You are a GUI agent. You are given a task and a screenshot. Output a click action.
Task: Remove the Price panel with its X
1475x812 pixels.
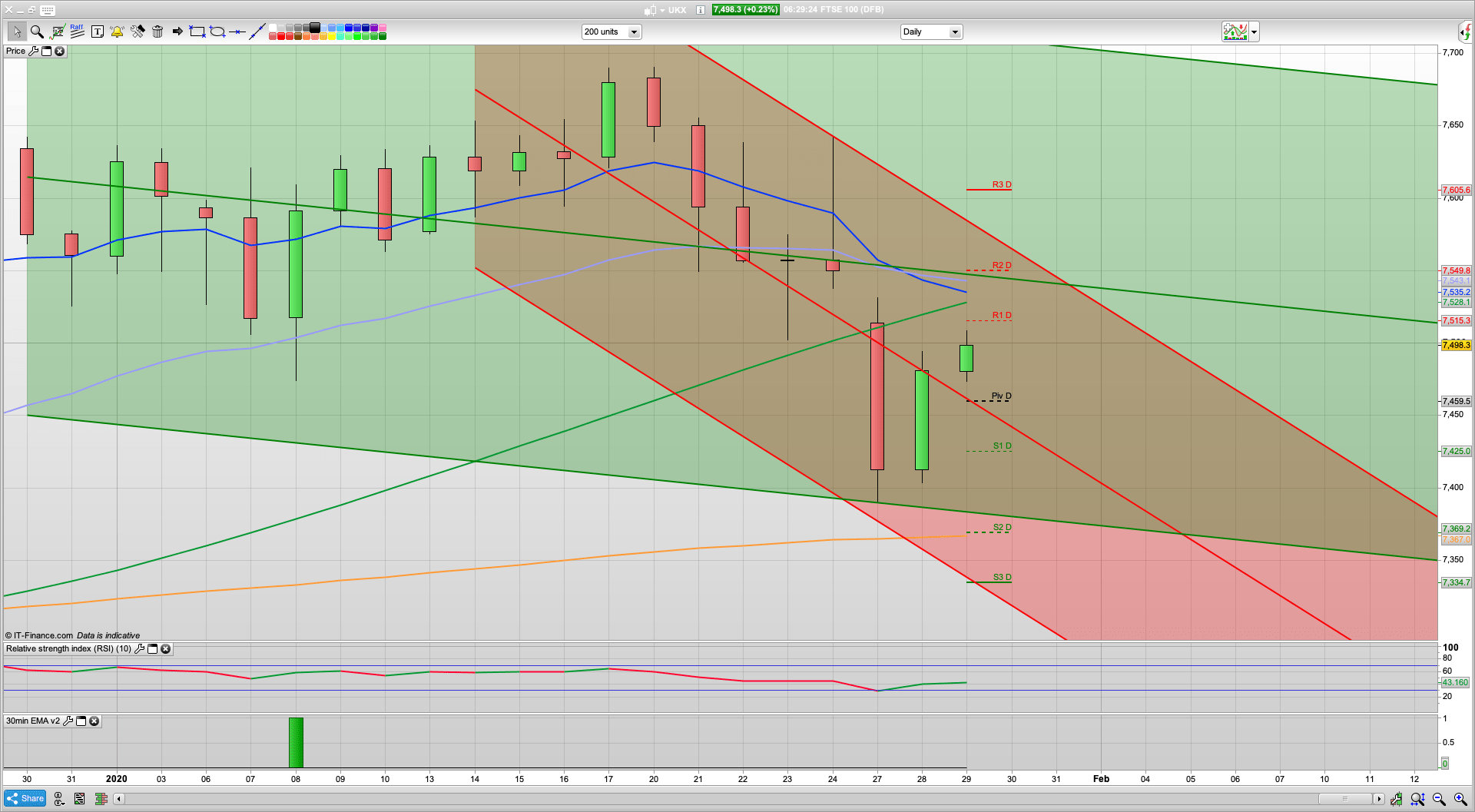(x=59, y=51)
